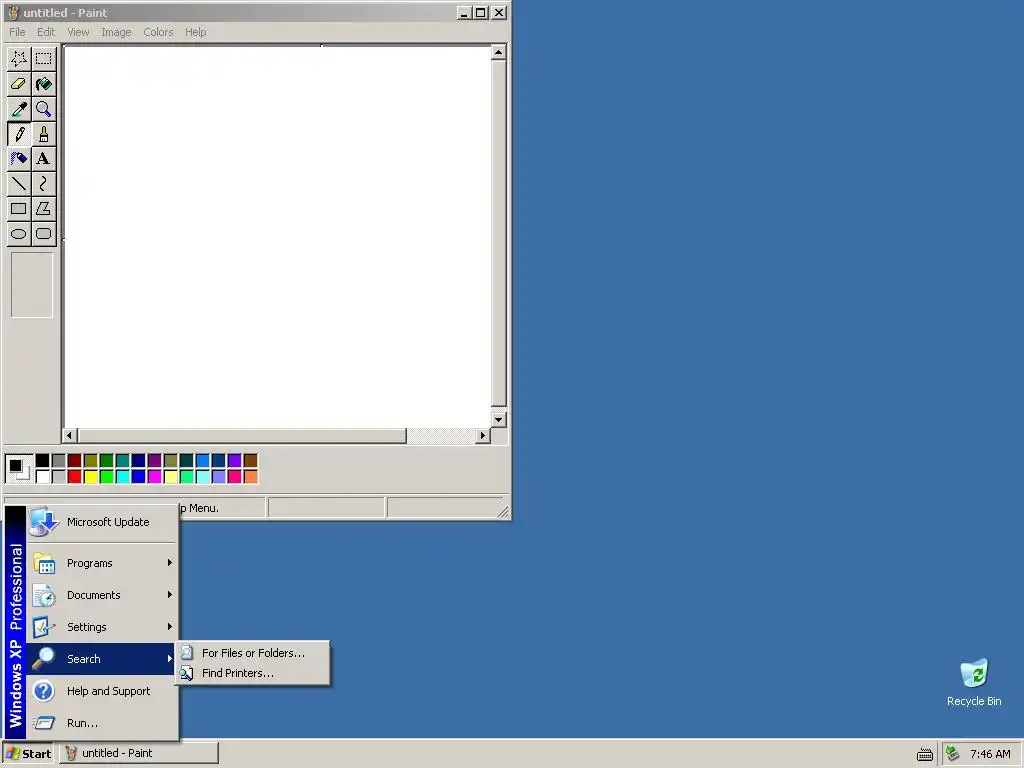
Task: Expand the Documents submenu
Action: [102, 595]
